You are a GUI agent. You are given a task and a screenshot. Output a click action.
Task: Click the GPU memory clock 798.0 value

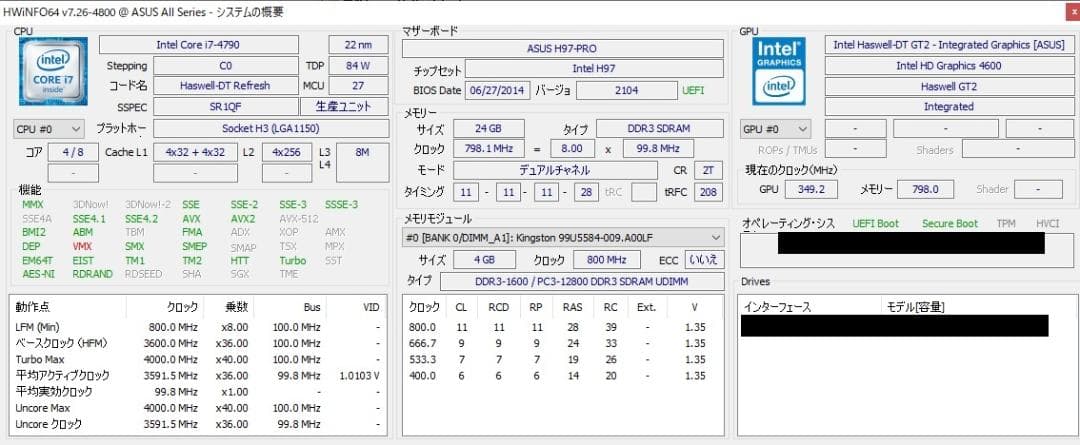[x=926, y=189]
